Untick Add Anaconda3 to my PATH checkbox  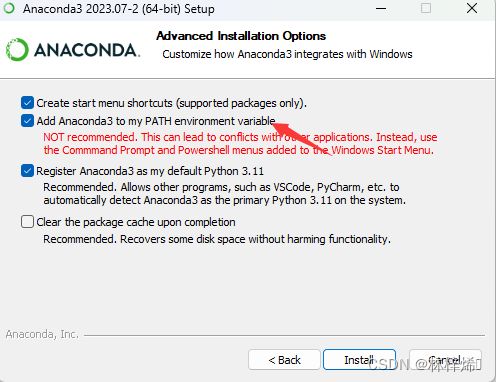(x=27, y=121)
